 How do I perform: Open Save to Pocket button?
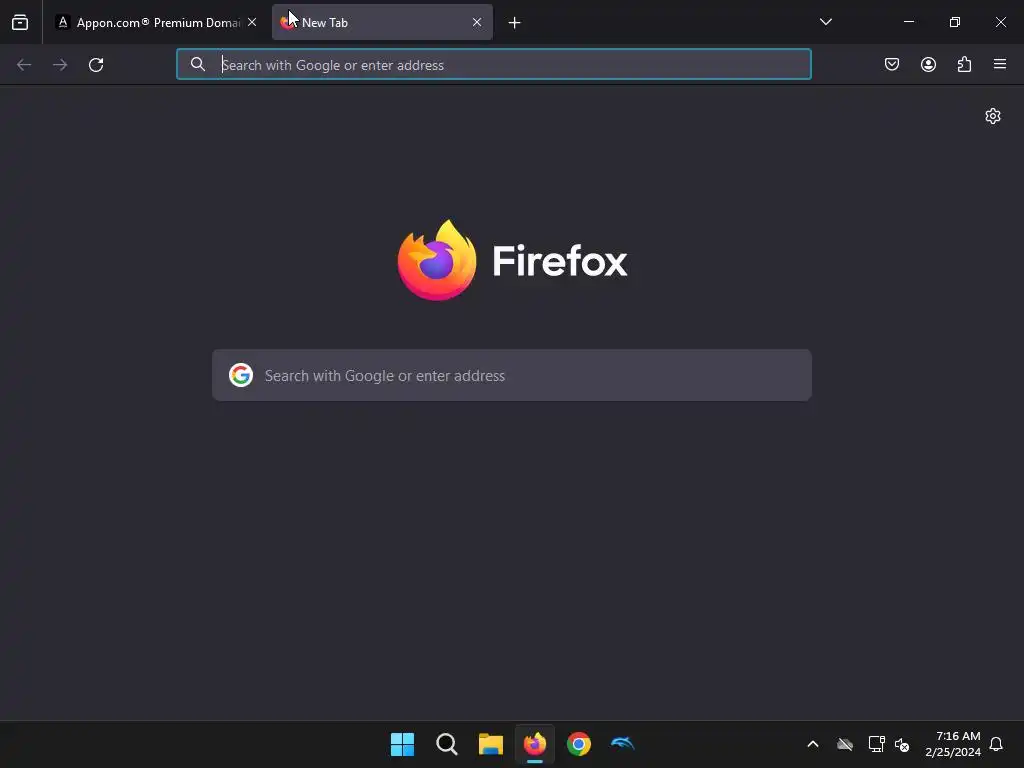pos(892,64)
